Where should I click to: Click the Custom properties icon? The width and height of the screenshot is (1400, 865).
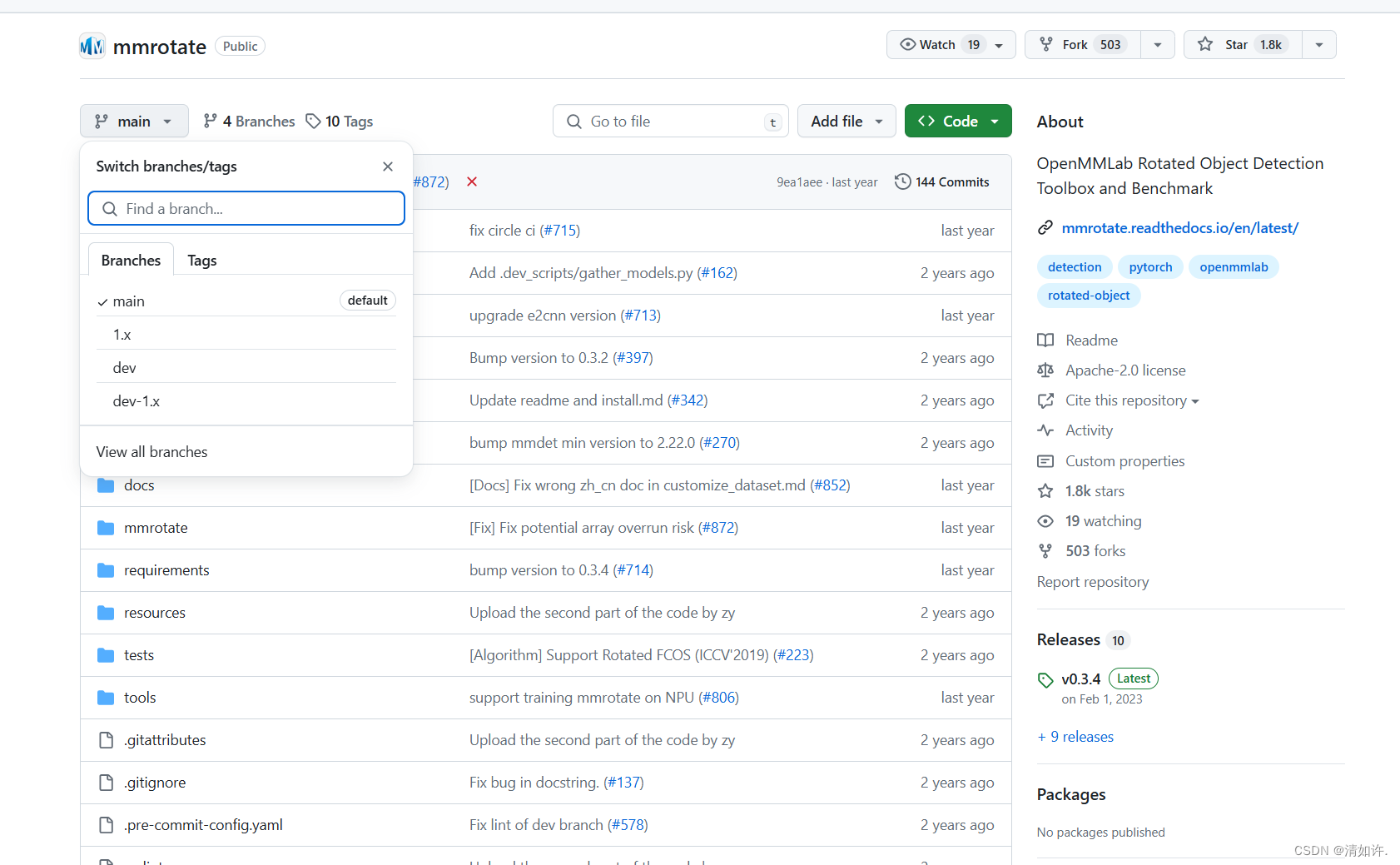pos(1045,461)
